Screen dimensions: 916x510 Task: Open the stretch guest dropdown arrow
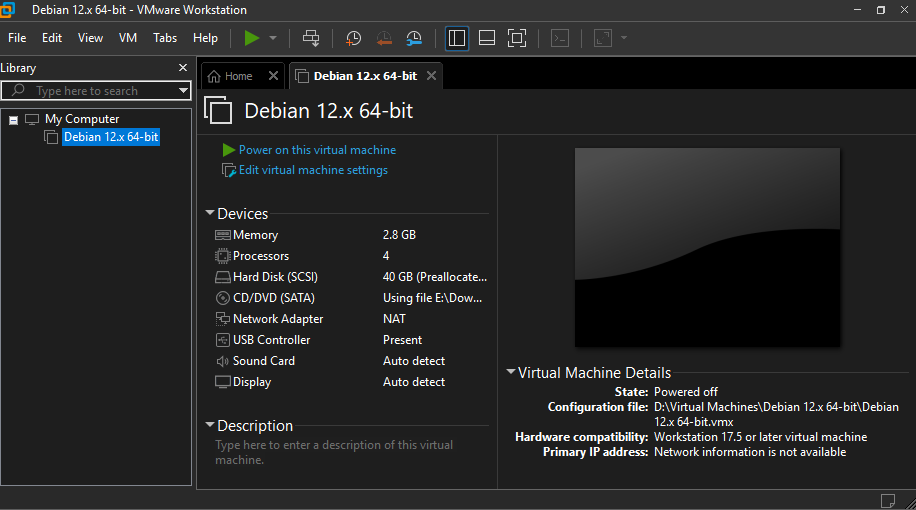pyautogui.click(x=624, y=38)
